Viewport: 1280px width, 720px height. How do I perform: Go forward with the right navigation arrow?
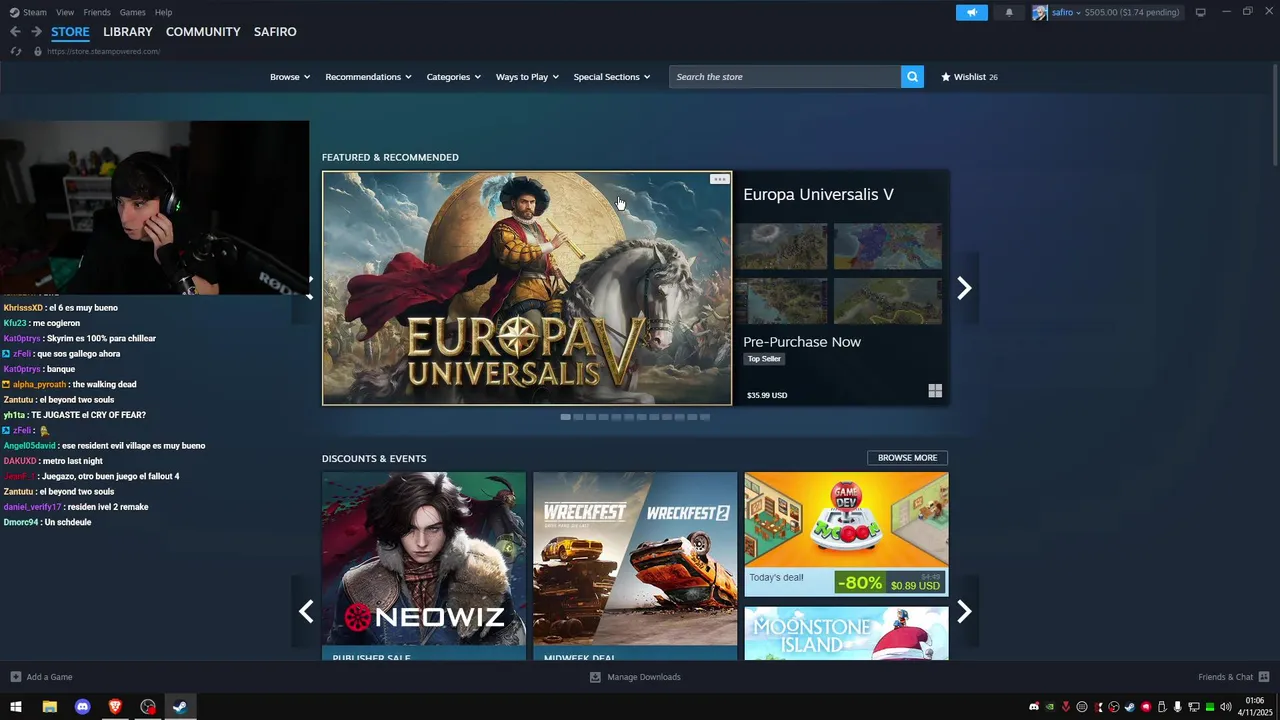click(36, 32)
